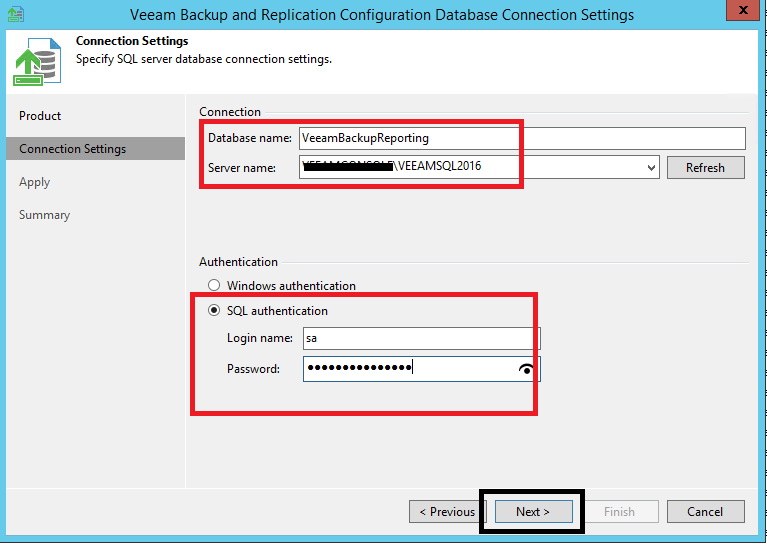The width and height of the screenshot is (767, 544).
Task: Go to the Summary wizard step
Action: click(x=45, y=215)
